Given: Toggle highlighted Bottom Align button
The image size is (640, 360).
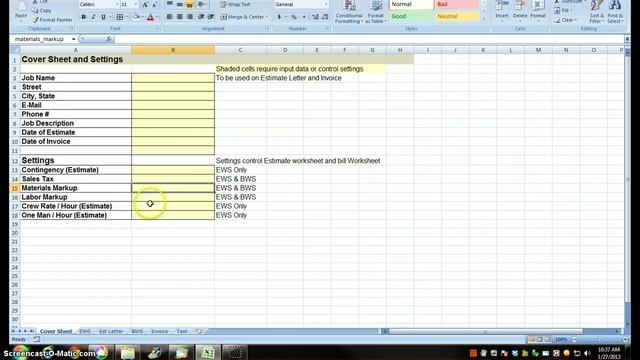Looking at the screenshot, I should [189, 4].
